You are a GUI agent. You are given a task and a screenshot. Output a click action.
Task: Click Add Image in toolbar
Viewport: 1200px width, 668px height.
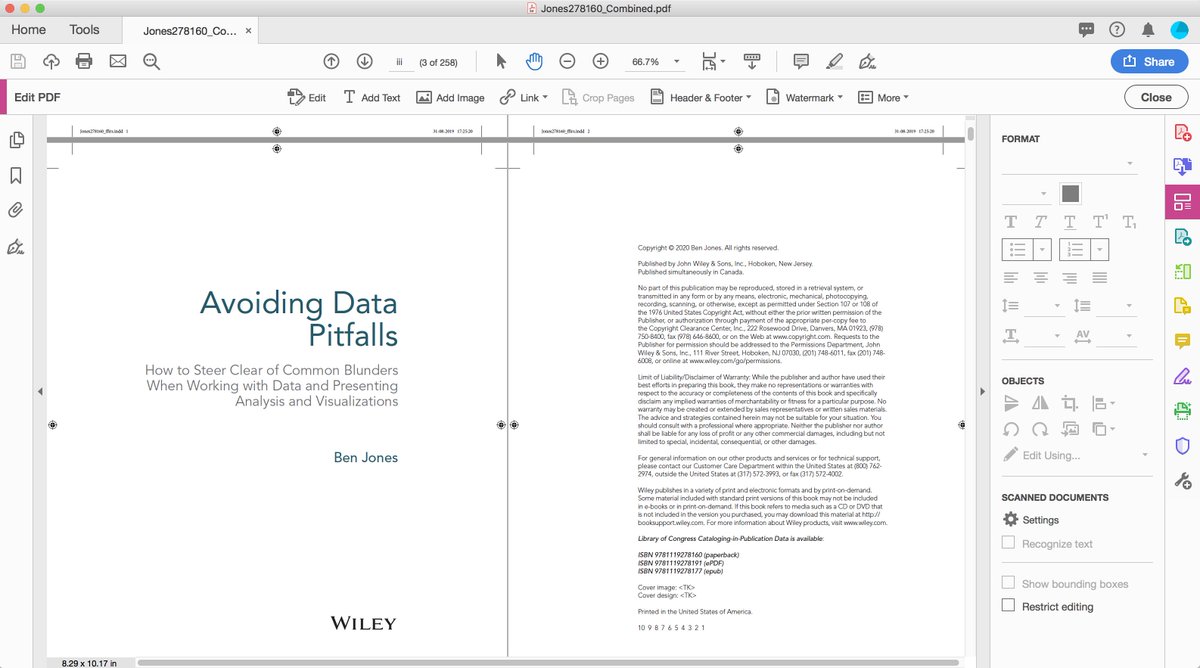[450, 97]
